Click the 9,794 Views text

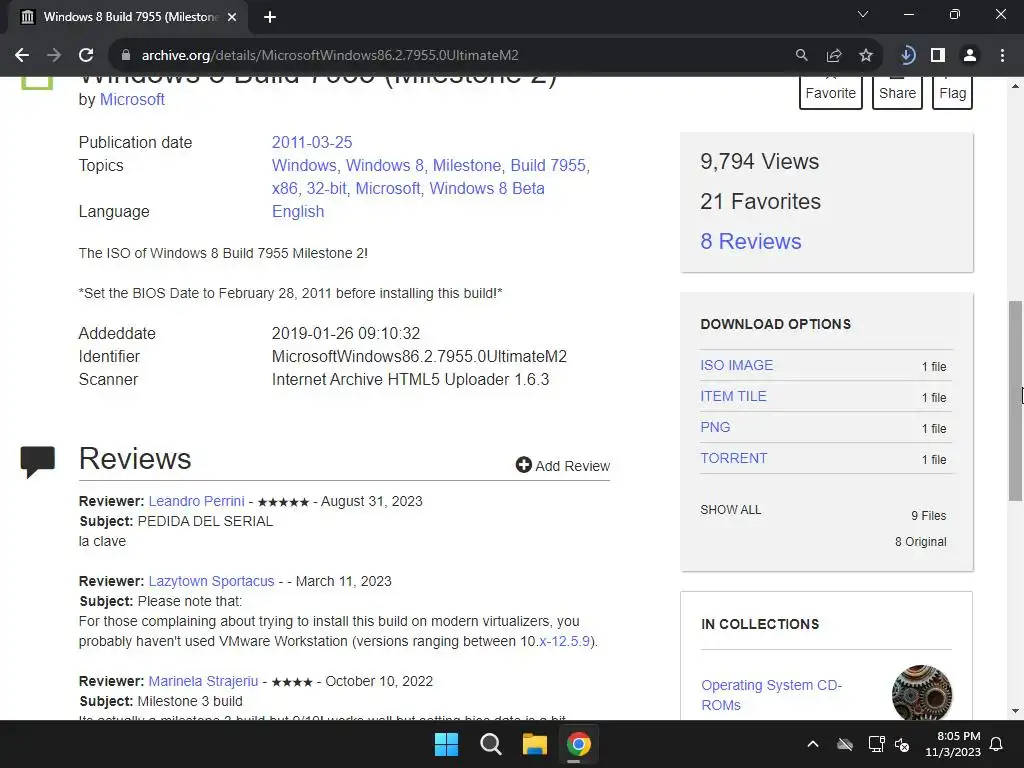pos(760,161)
